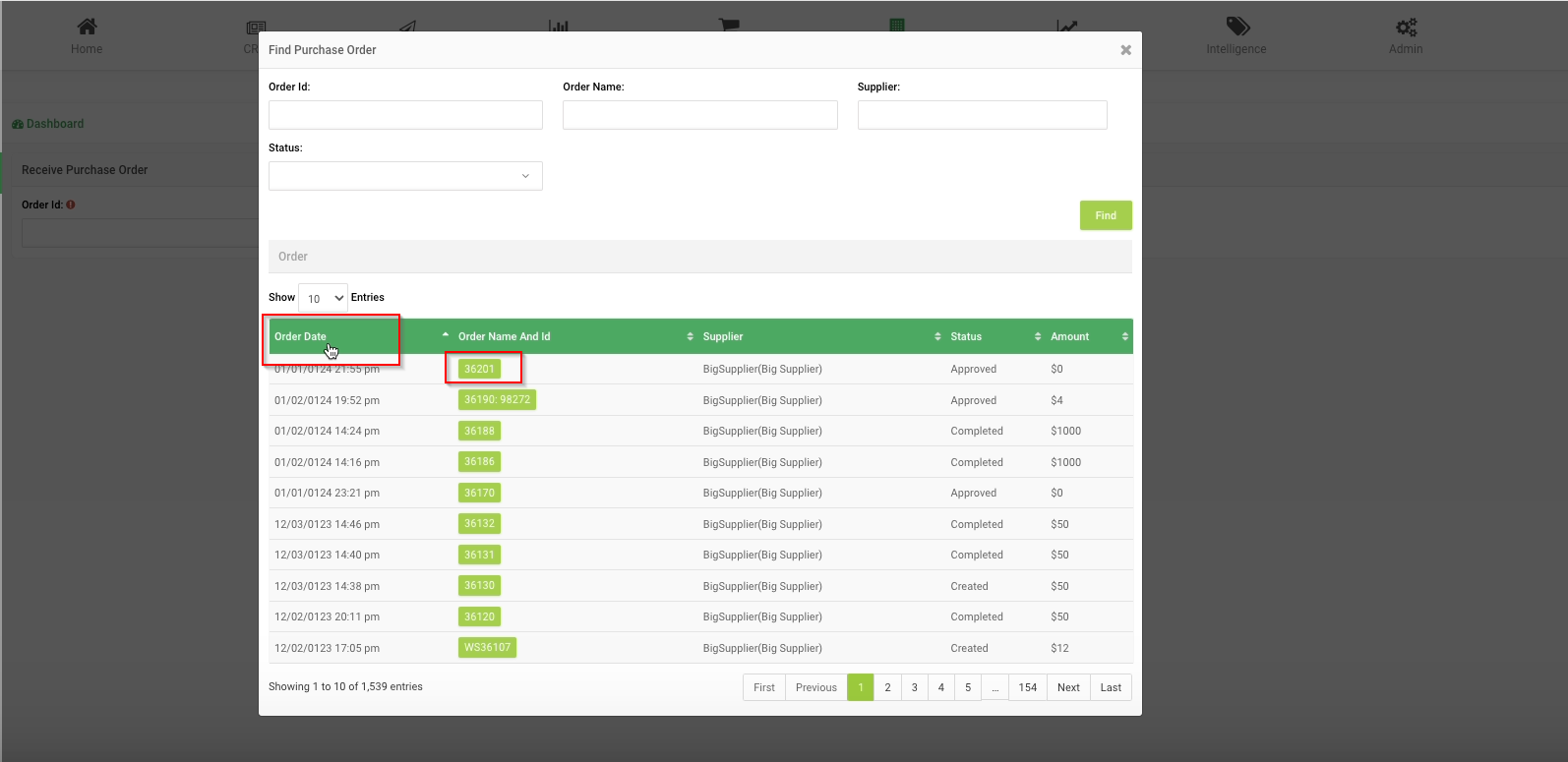This screenshot has height=762, width=1568.
Task: Click the $4 amount cell
Action: pyautogui.click(x=1056, y=400)
